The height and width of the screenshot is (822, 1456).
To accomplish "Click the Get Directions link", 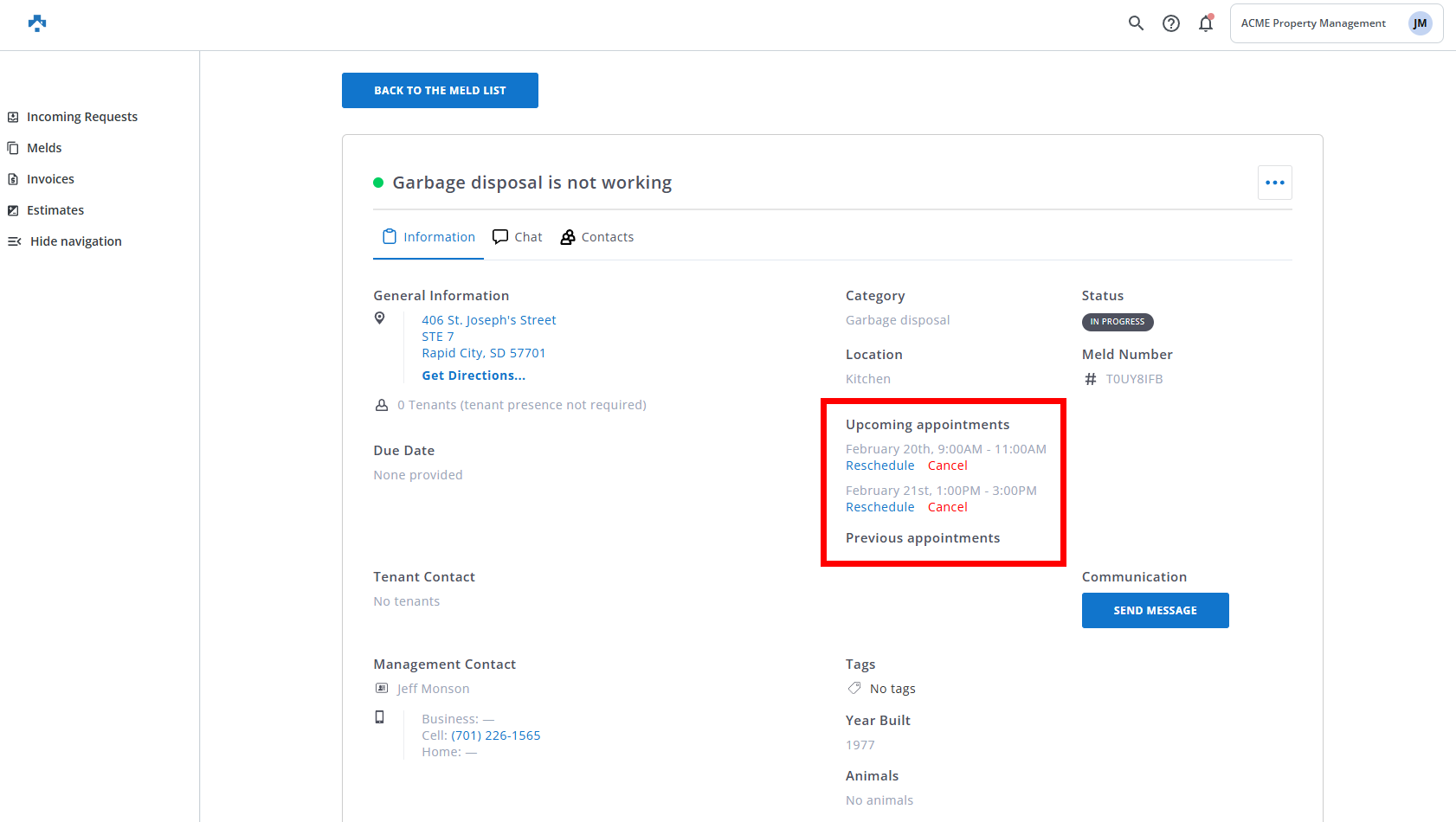I will [x=474, y=376].
